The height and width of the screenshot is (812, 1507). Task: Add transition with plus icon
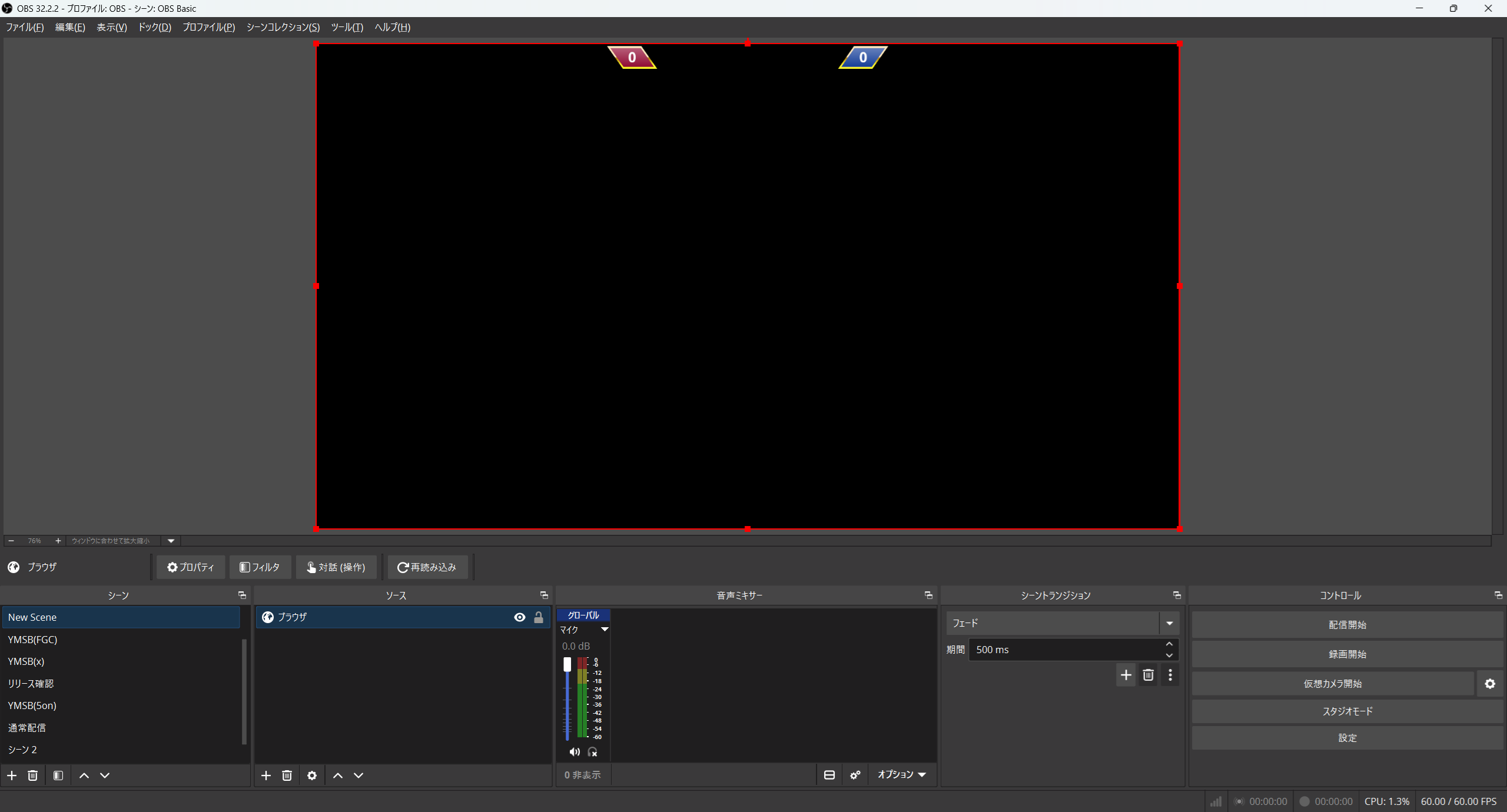(1126, 675)
